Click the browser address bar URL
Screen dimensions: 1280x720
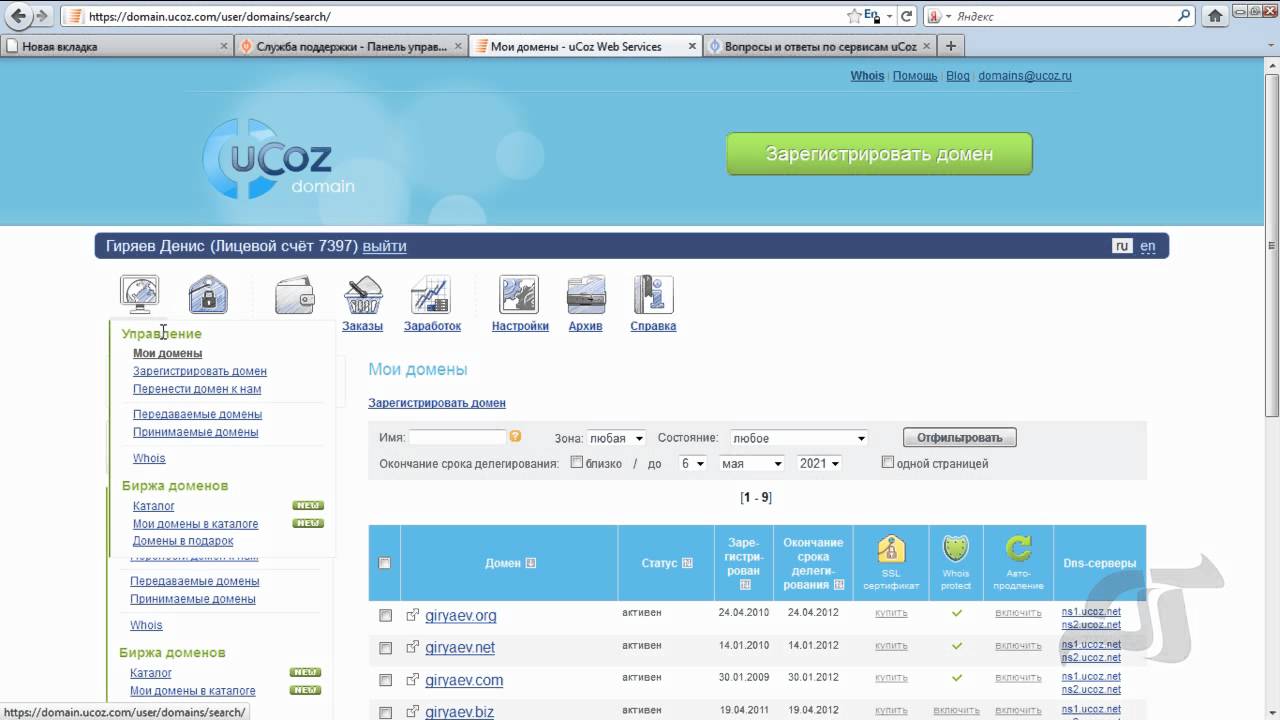pyautogui.click(x=209, y=17)
